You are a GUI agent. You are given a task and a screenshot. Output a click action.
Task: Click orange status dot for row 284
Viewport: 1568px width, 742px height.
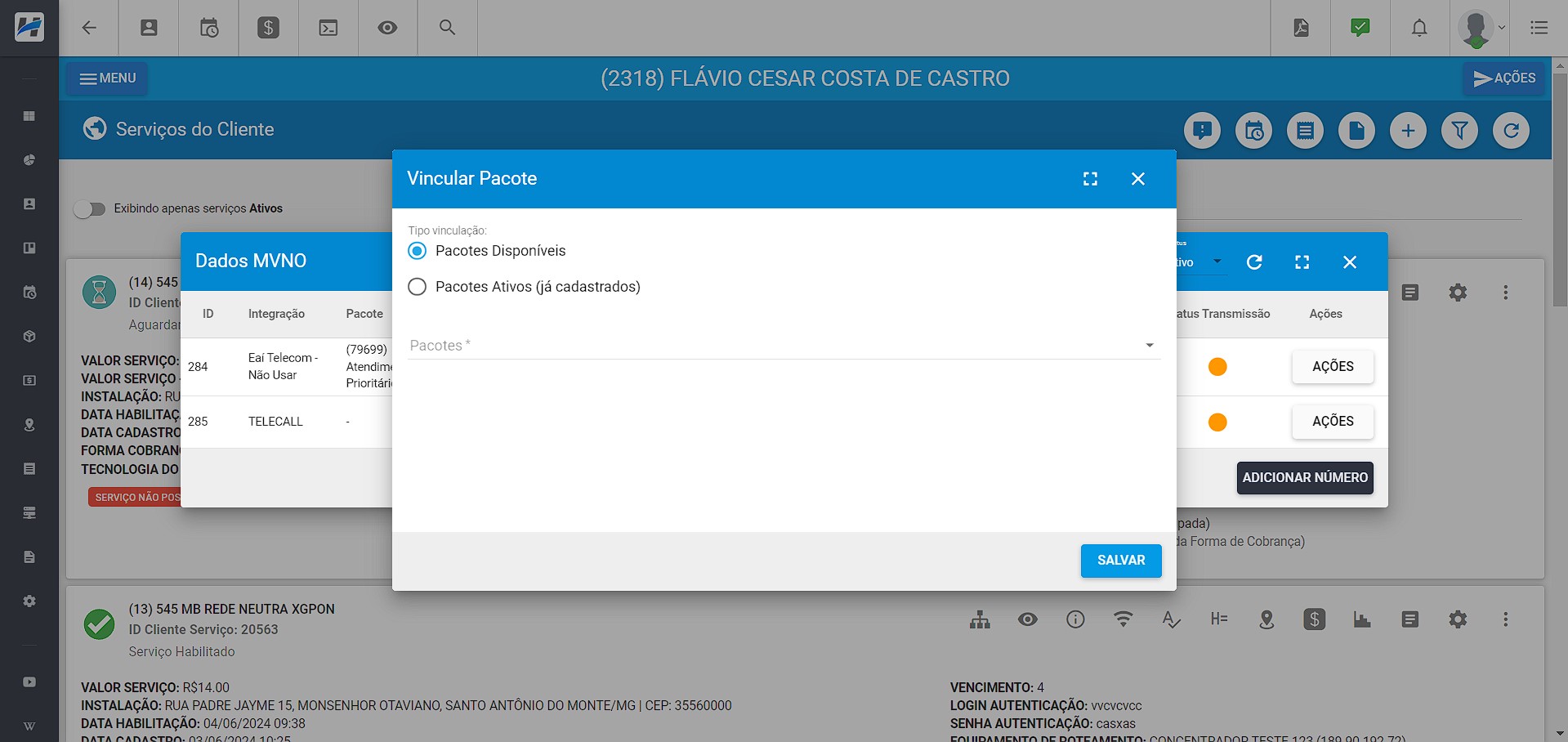click(1217, 367)
